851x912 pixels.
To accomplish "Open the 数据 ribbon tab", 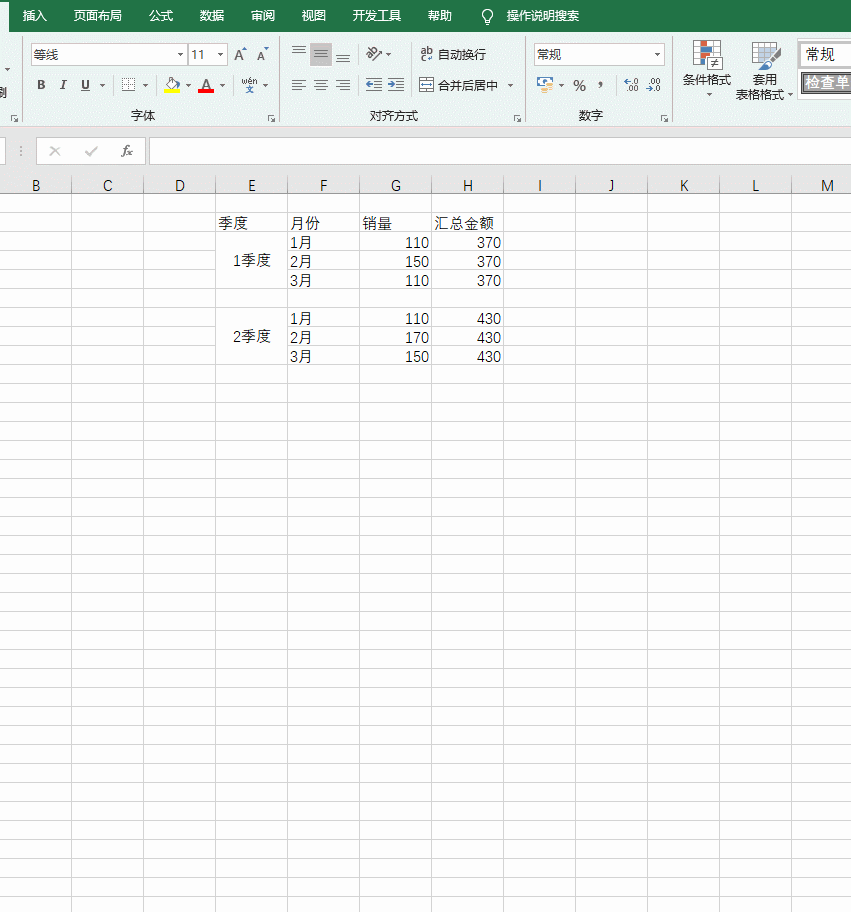I will coord(210,16).
